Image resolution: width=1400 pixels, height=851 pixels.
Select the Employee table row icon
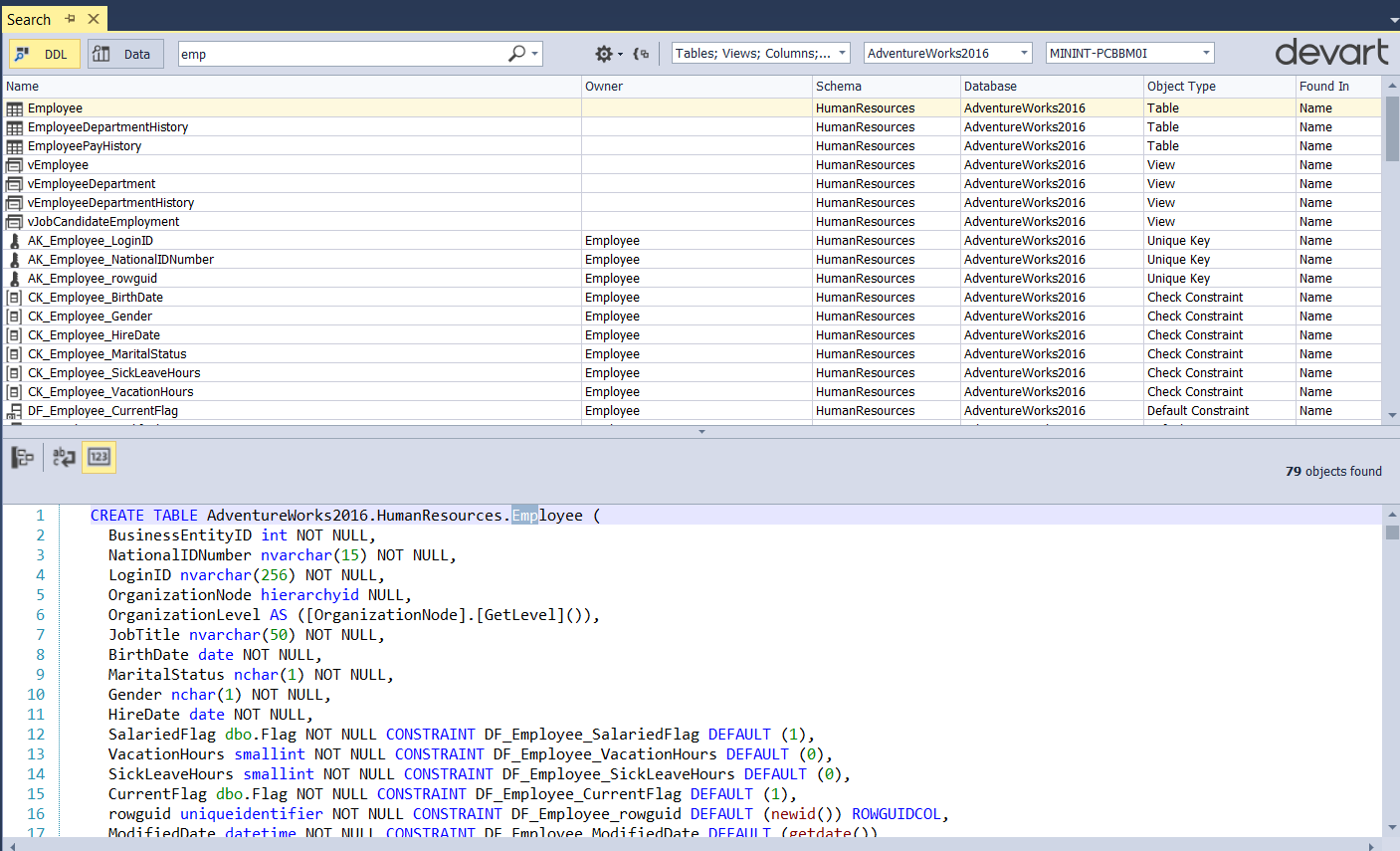tap(15, 108)
